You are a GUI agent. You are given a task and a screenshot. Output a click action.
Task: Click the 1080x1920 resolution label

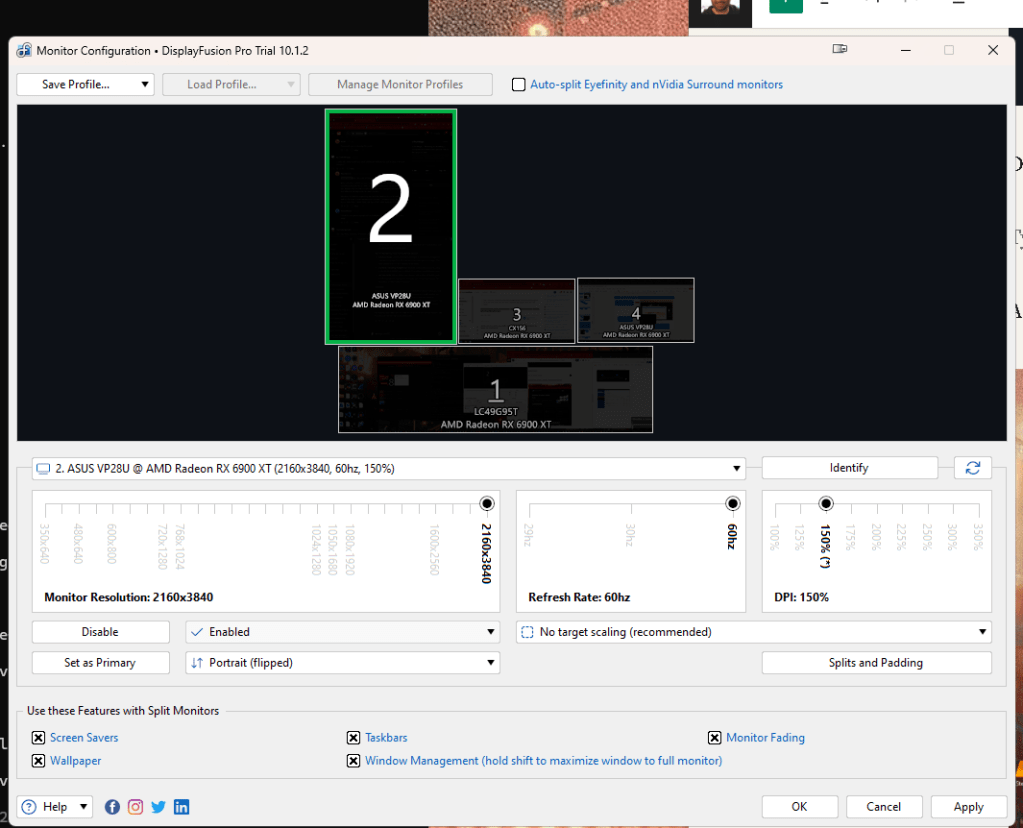[x=350, y=549]
